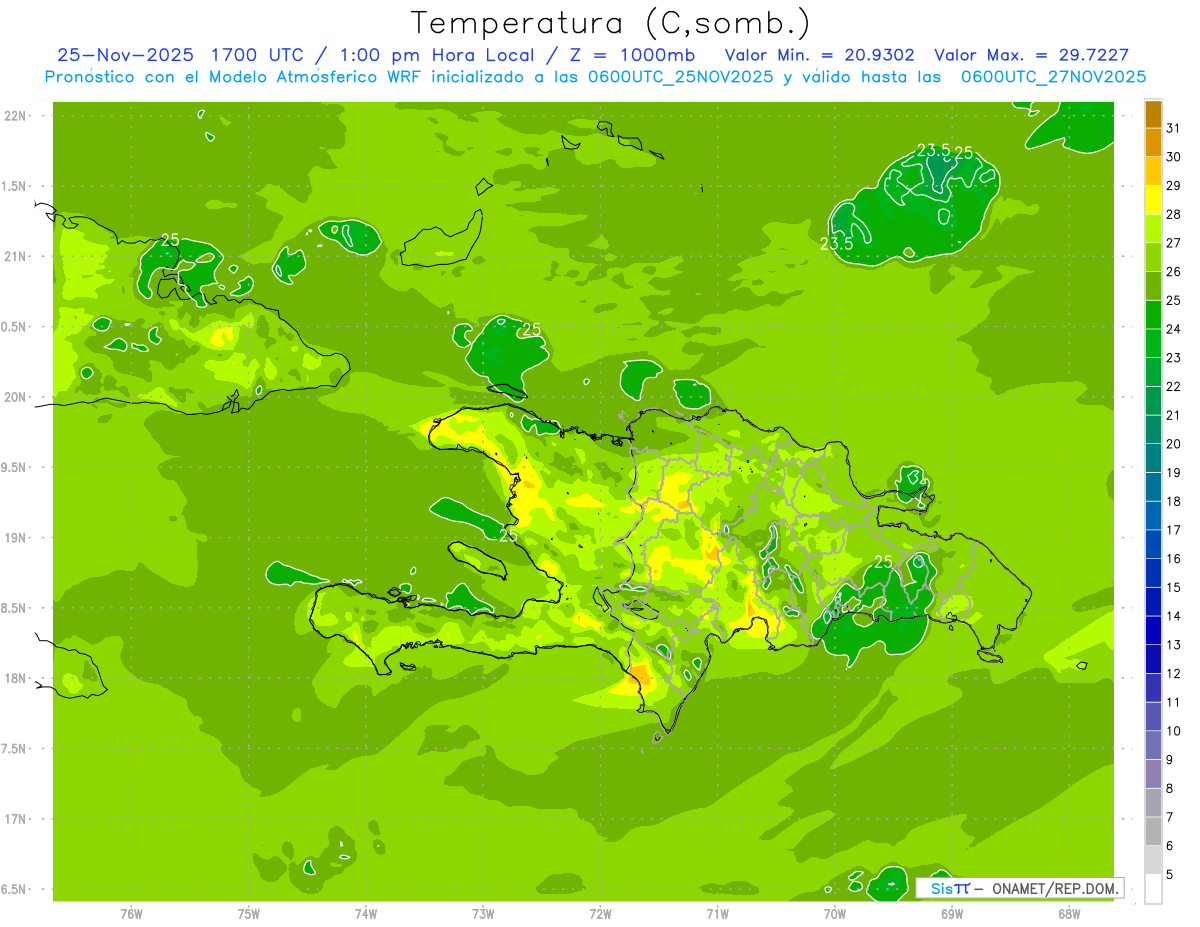
Task: Click the '17N' latitude axis label
Action: [x=17, y=819]
